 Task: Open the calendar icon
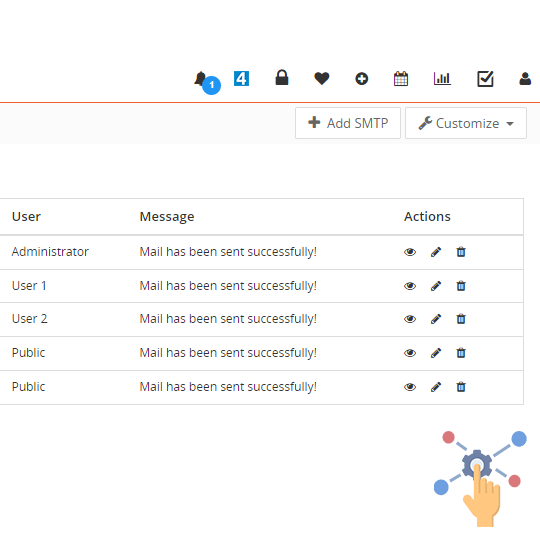(401, 79)
